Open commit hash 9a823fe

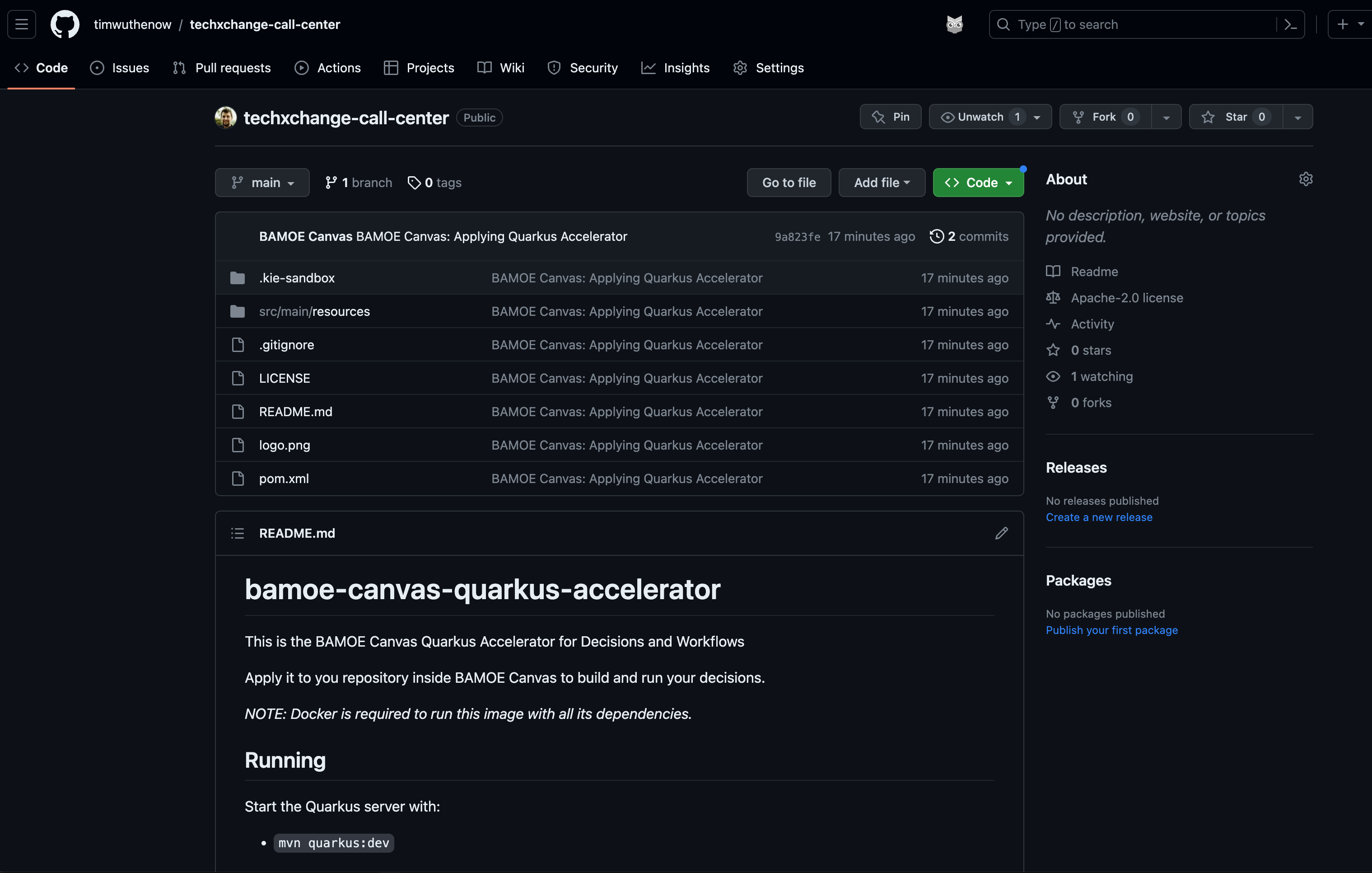[797, 237]
